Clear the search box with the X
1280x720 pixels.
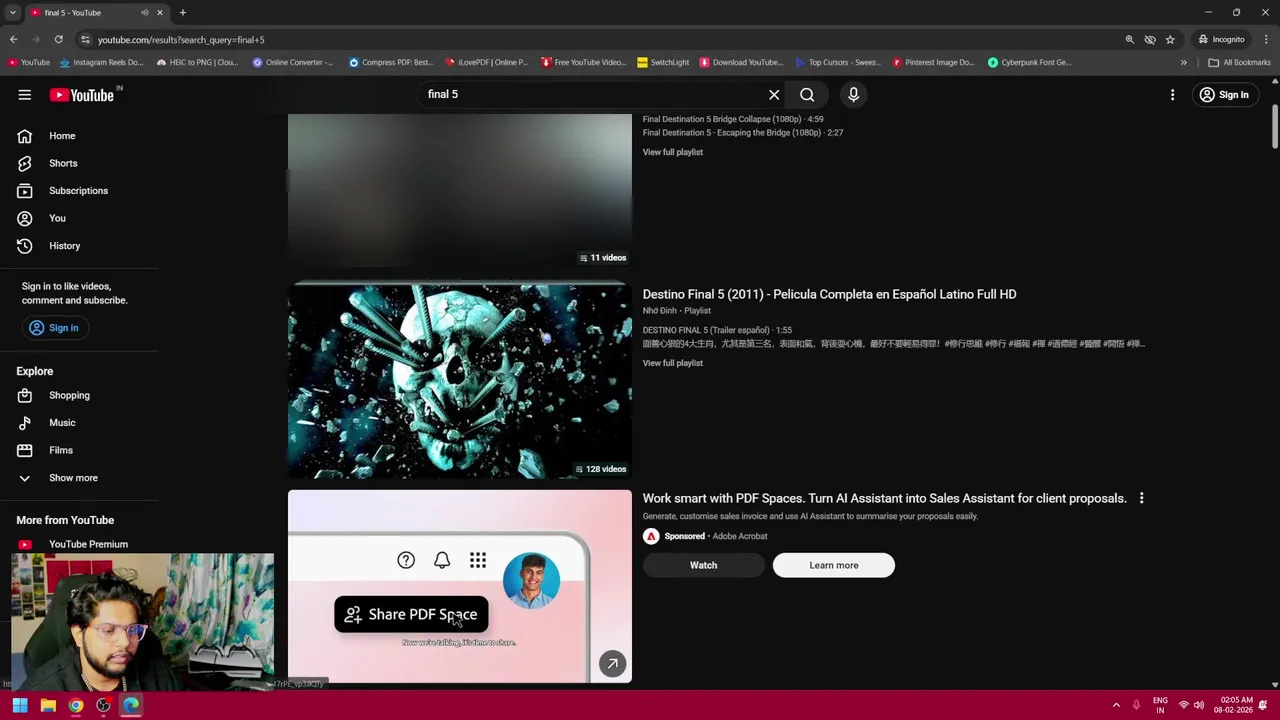(774, 94)
